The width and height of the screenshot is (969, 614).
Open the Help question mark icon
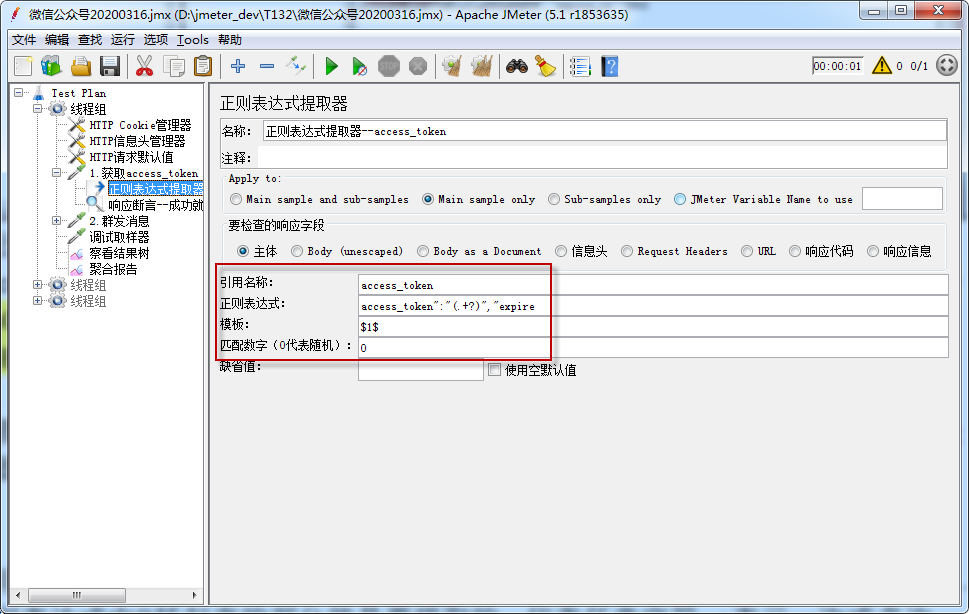[610, 66]
